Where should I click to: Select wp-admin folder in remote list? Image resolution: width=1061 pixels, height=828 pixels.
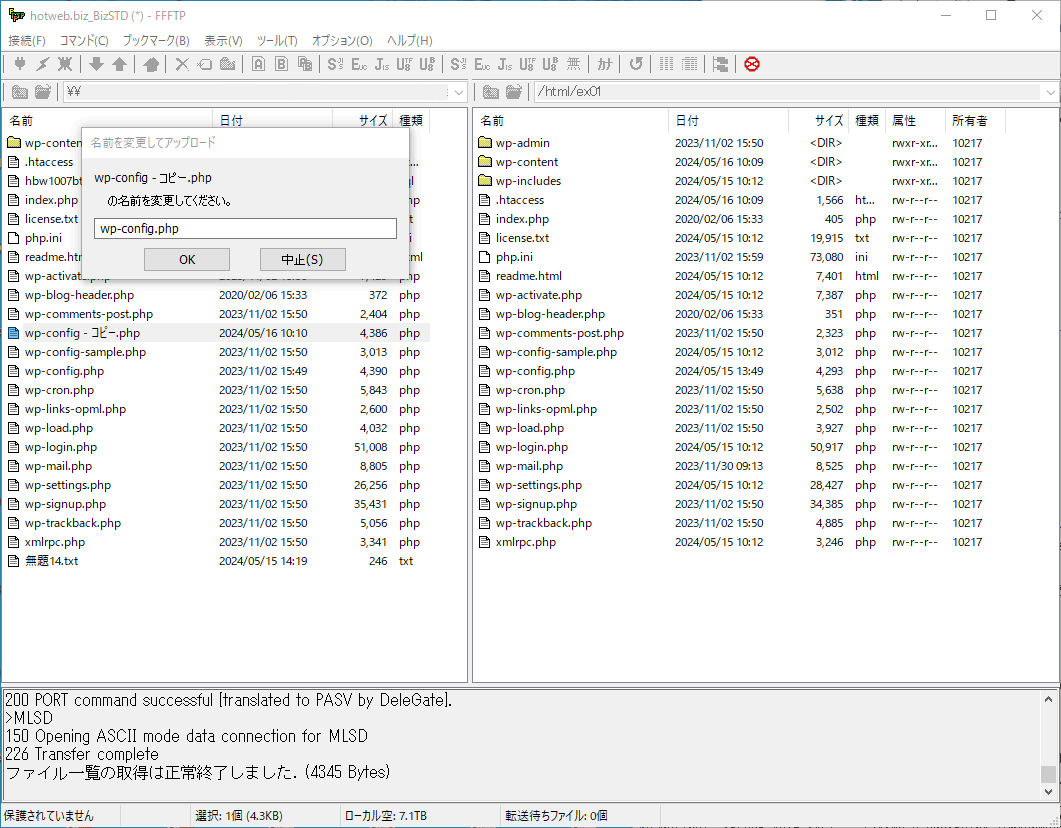[x=522, y=143]
